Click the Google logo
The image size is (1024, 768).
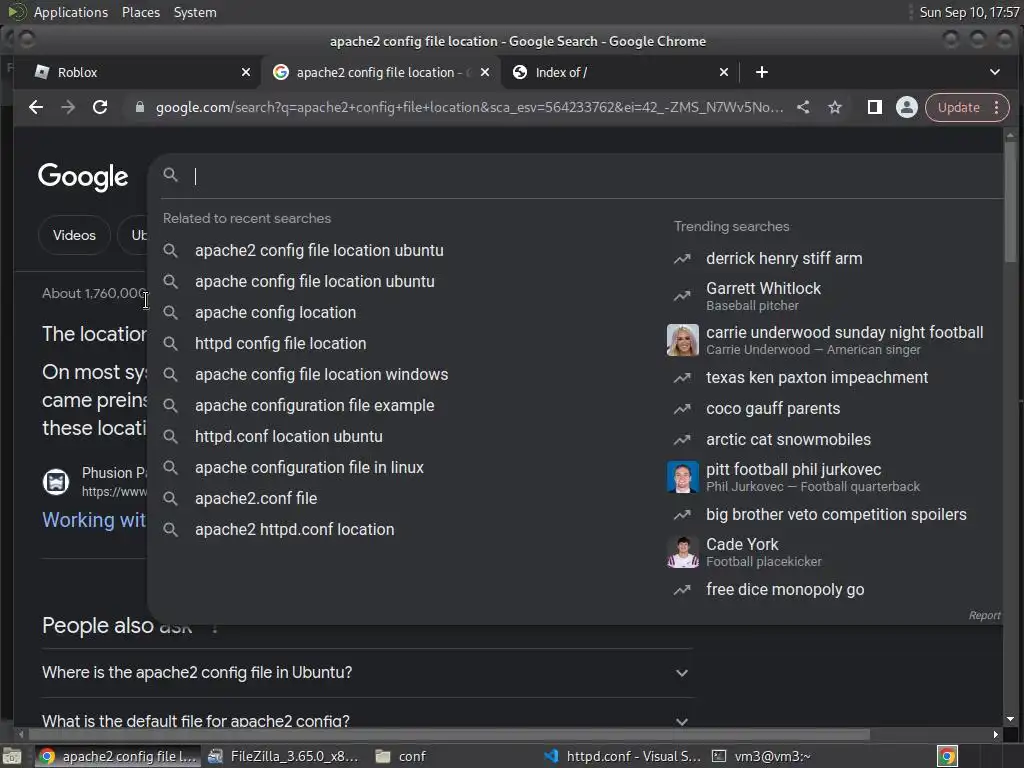(83, 176)
